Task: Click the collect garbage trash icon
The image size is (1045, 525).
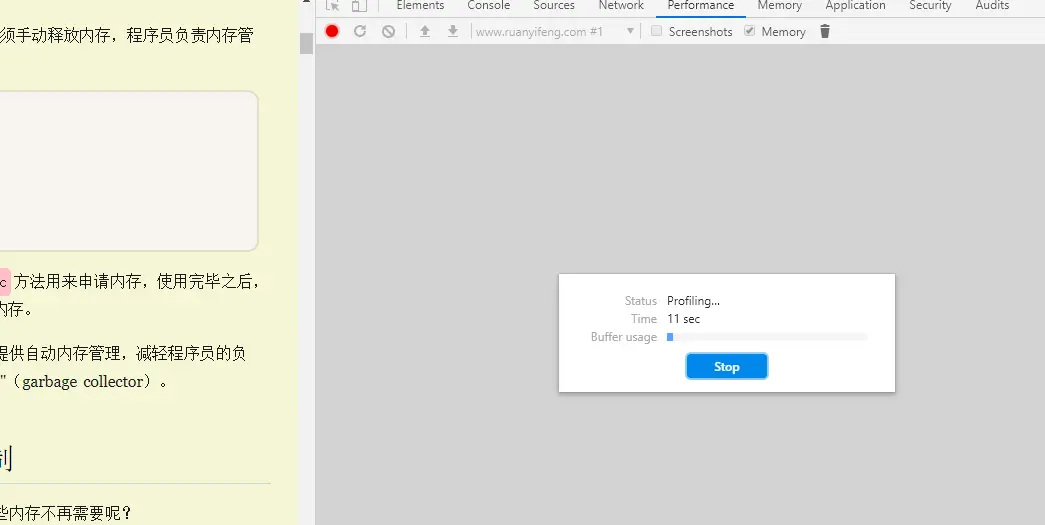Action: [825, 31]
